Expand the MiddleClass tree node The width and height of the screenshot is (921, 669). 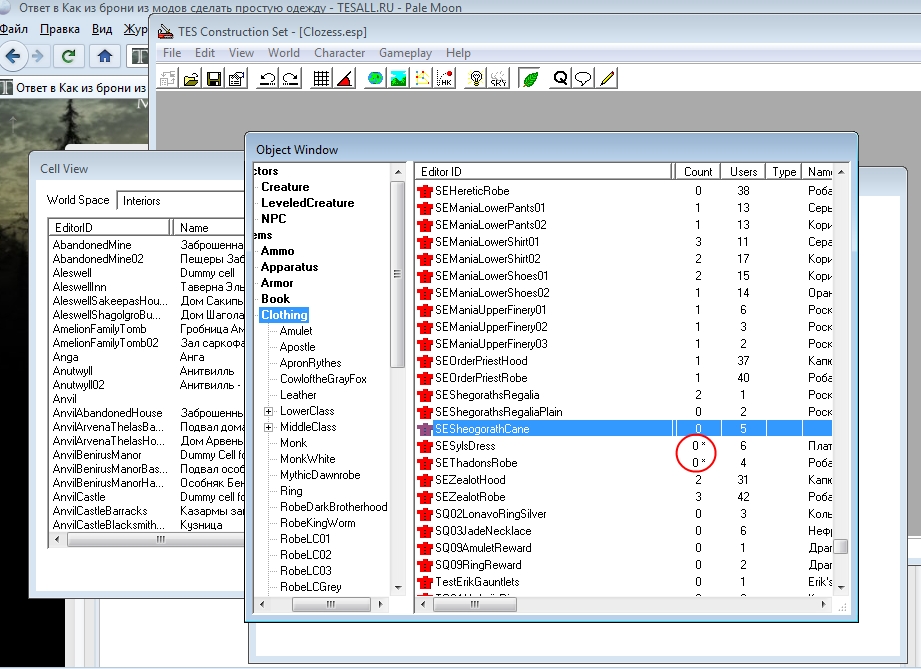click(x=268, y=427)
